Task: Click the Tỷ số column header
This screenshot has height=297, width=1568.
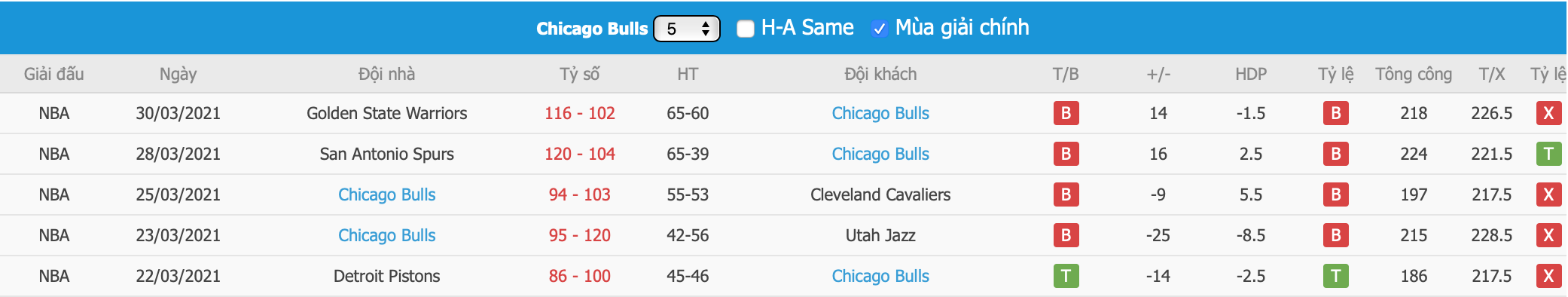Action: pos(580,74)
